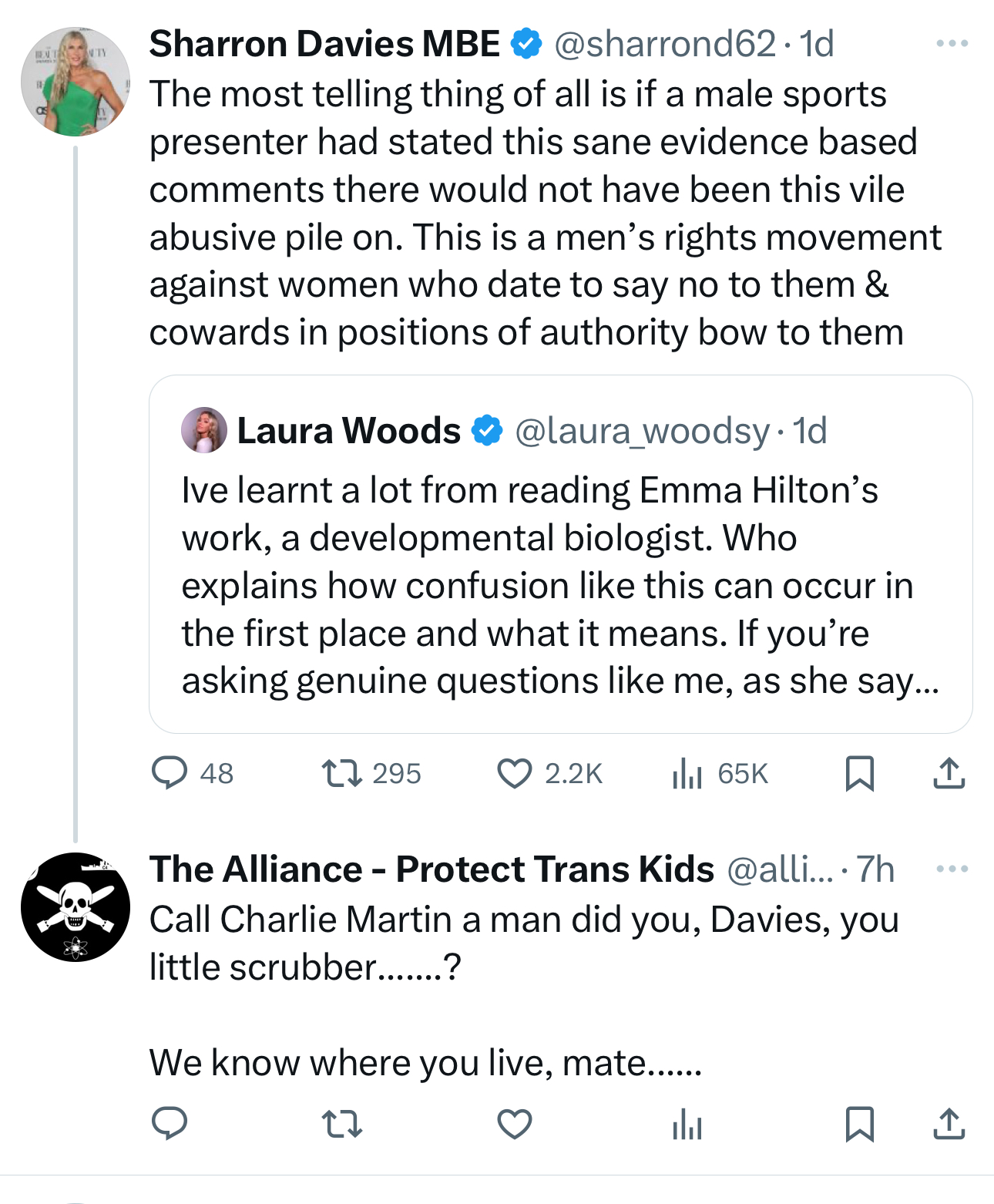Open more options on Sharron Davies' tweet
The image size is (994, 1204).
coord(952,44)
